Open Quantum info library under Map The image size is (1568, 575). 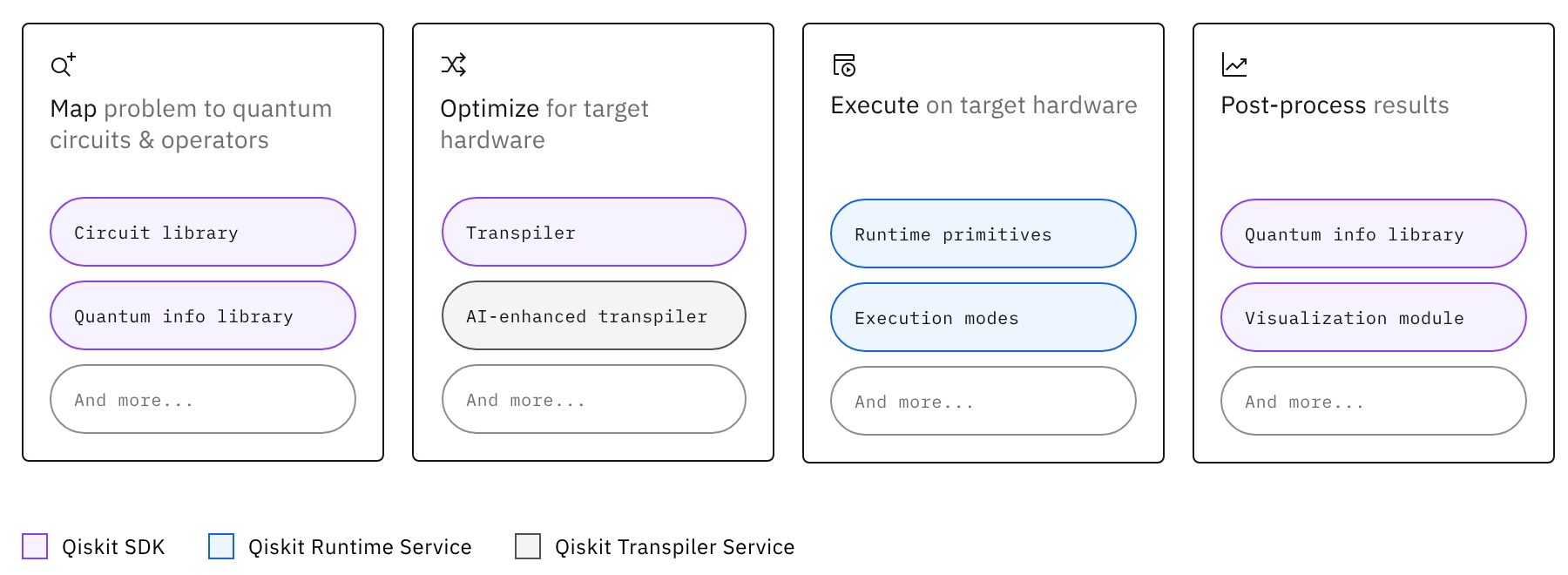click(203, 315)
